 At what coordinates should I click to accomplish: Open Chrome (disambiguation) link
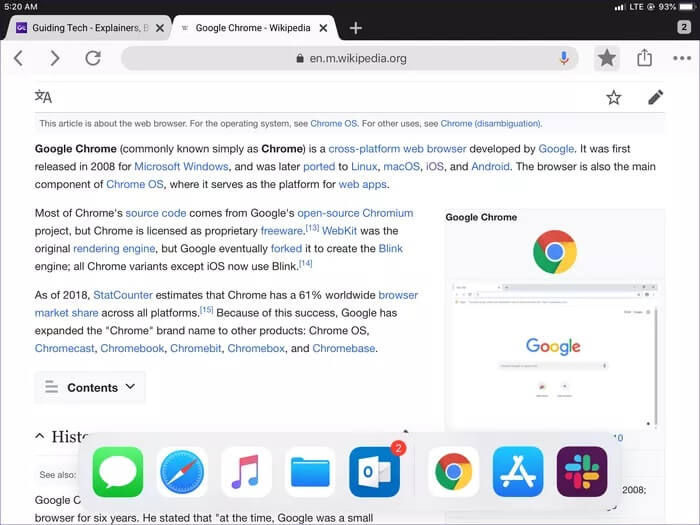coord(491,124)
